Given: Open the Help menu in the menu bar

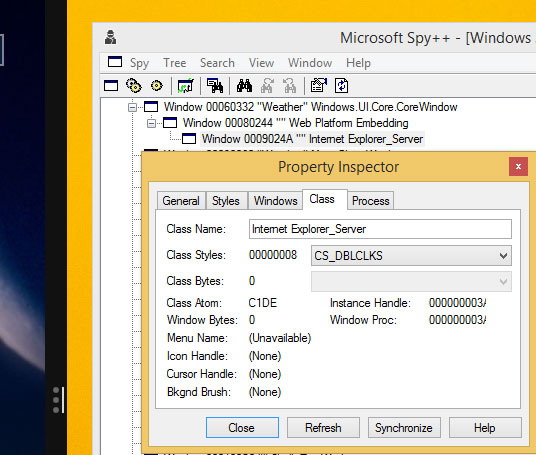Looking at the screenshot, I should pyautogui.click(x=358, y=63).
